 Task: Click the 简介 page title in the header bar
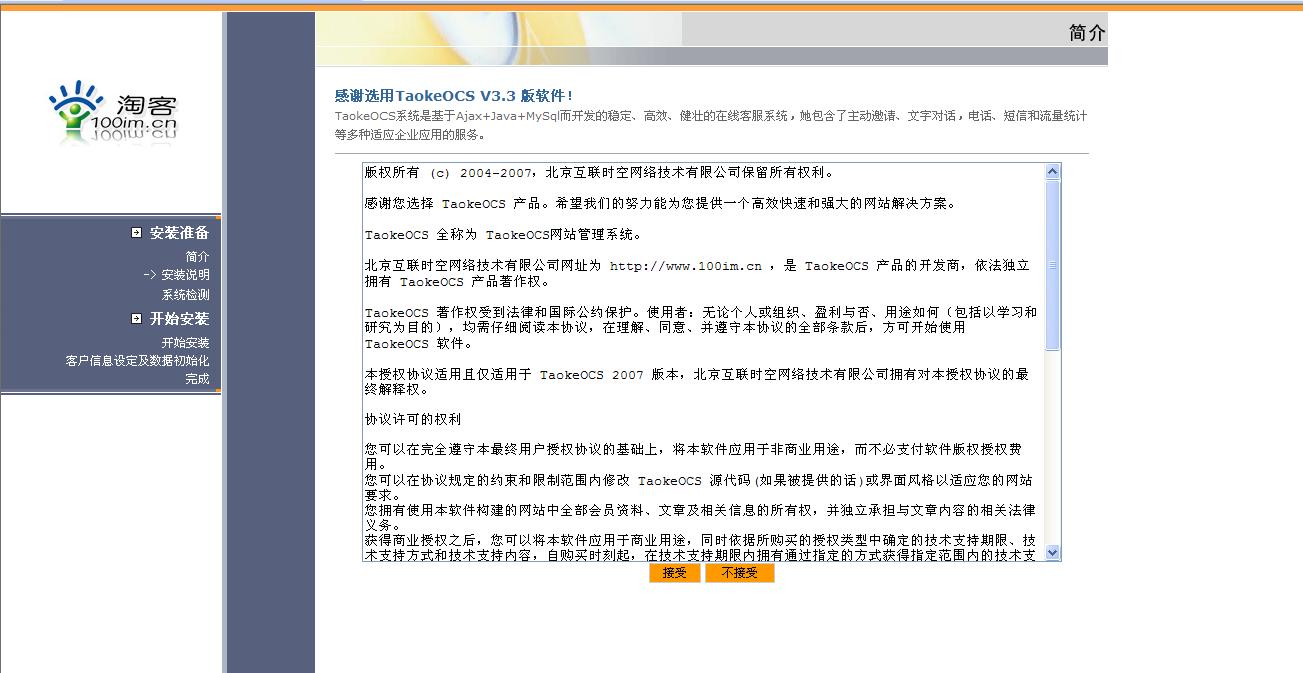pyautogui.click(x=1087, y=32)
